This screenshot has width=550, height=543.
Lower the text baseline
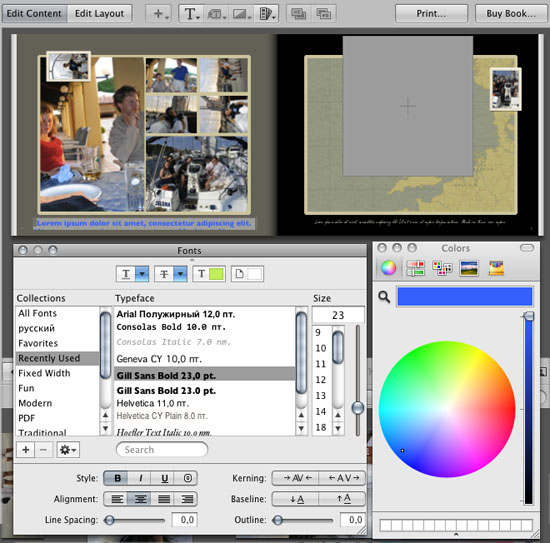[296, 498]
